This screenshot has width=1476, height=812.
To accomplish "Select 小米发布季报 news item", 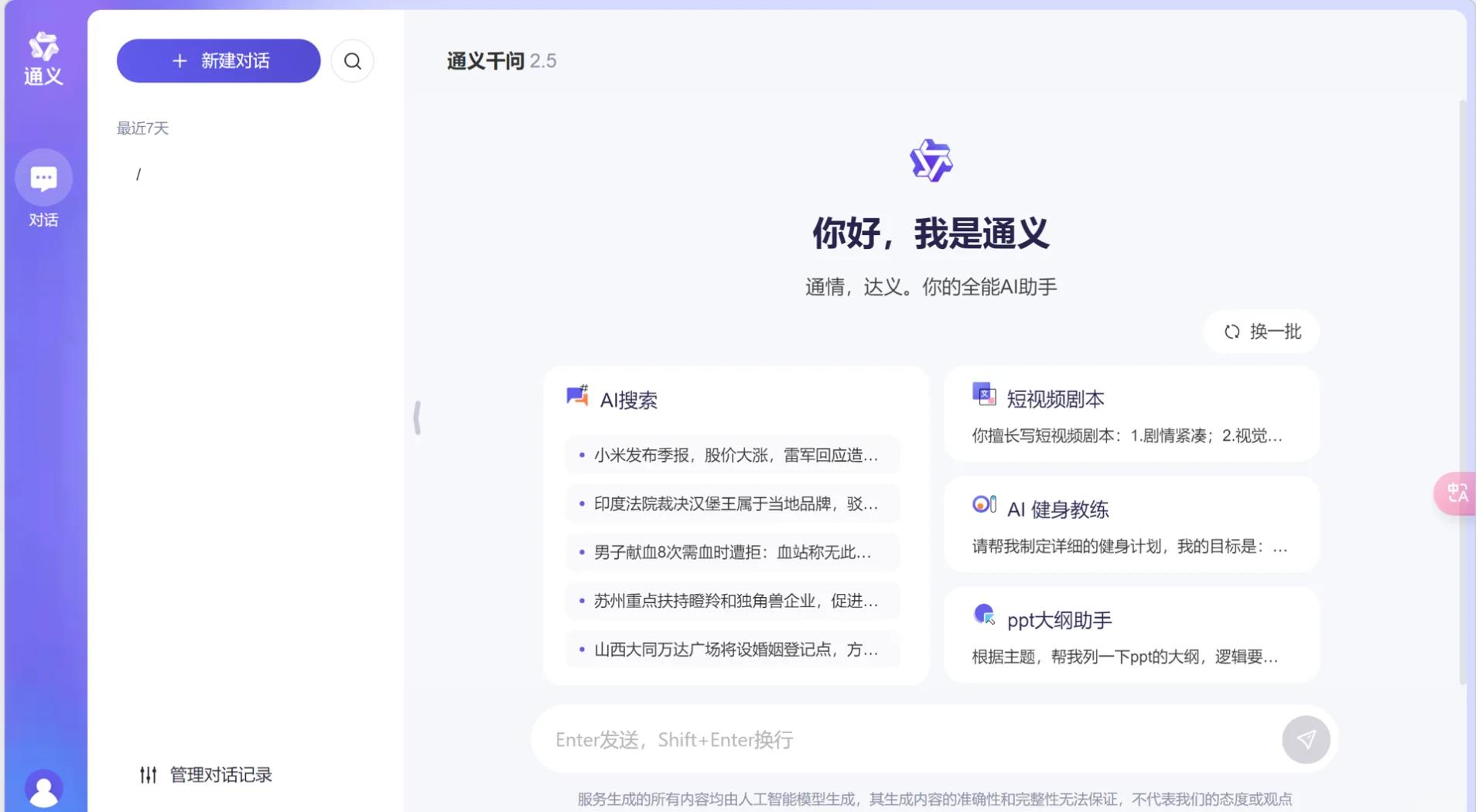I will pyautogui.click(x=733, y=455).
